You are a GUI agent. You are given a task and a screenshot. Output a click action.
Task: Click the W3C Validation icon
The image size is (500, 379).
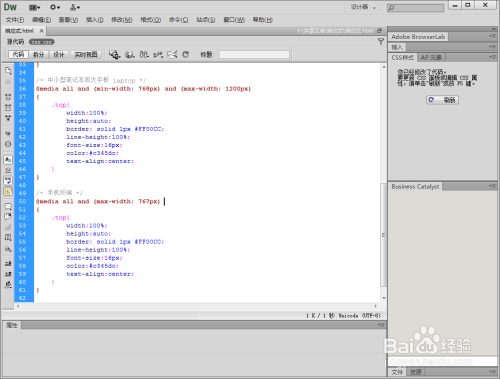pos(158,54)
